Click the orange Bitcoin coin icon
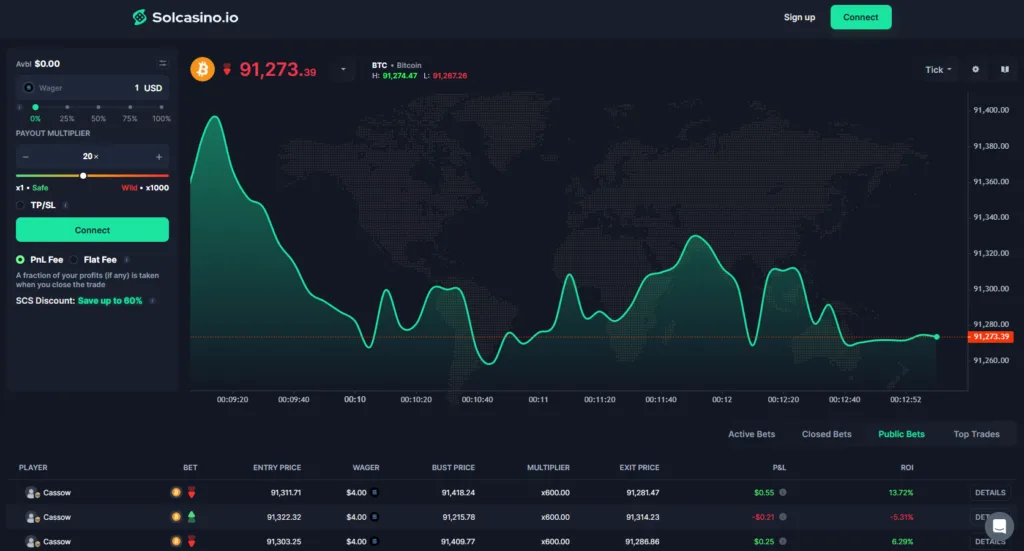This screenshot has height=551, width=1024. (203, 70)
